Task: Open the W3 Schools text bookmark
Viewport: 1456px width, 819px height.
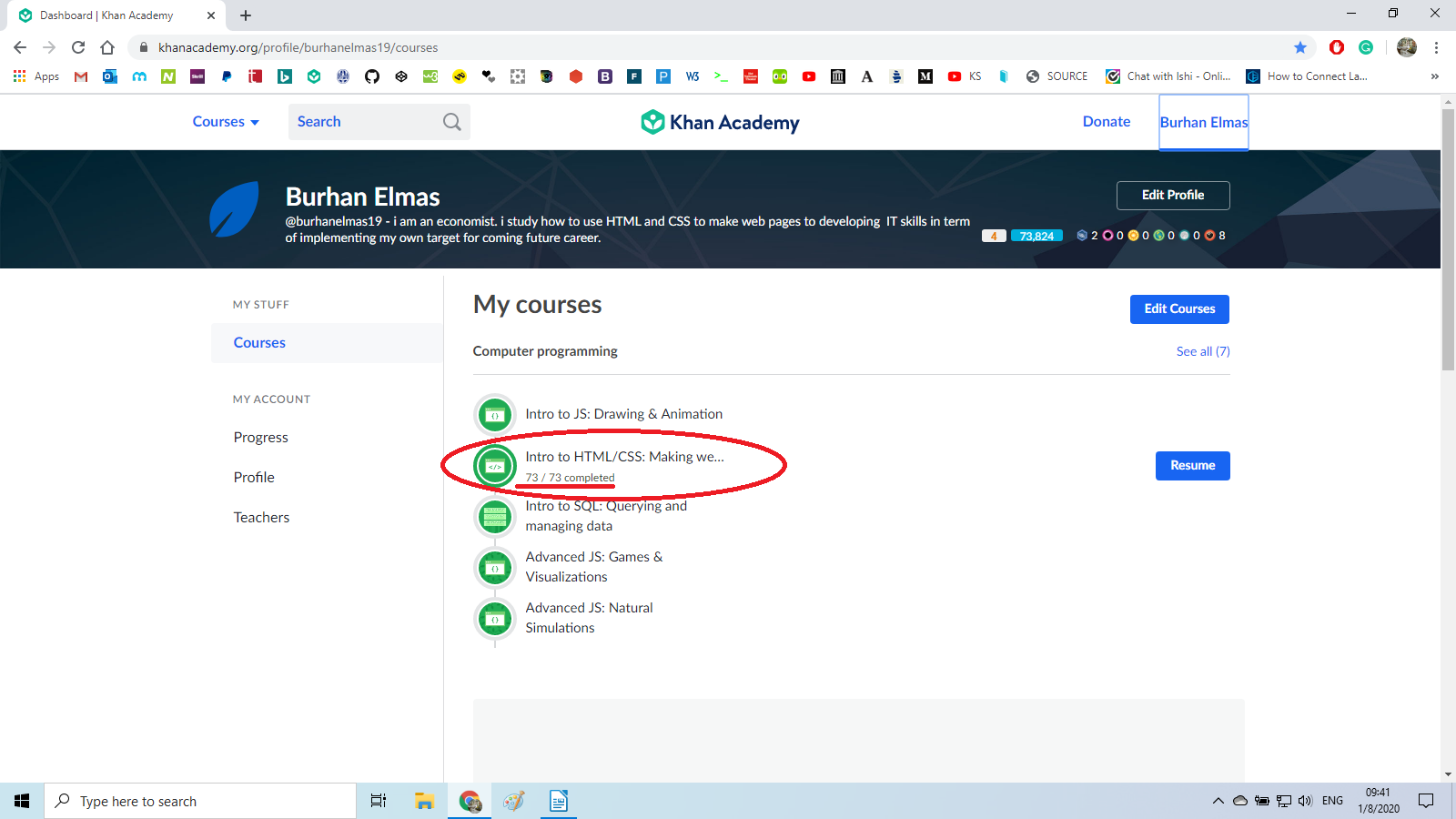Action: click(x=693, y=76)
